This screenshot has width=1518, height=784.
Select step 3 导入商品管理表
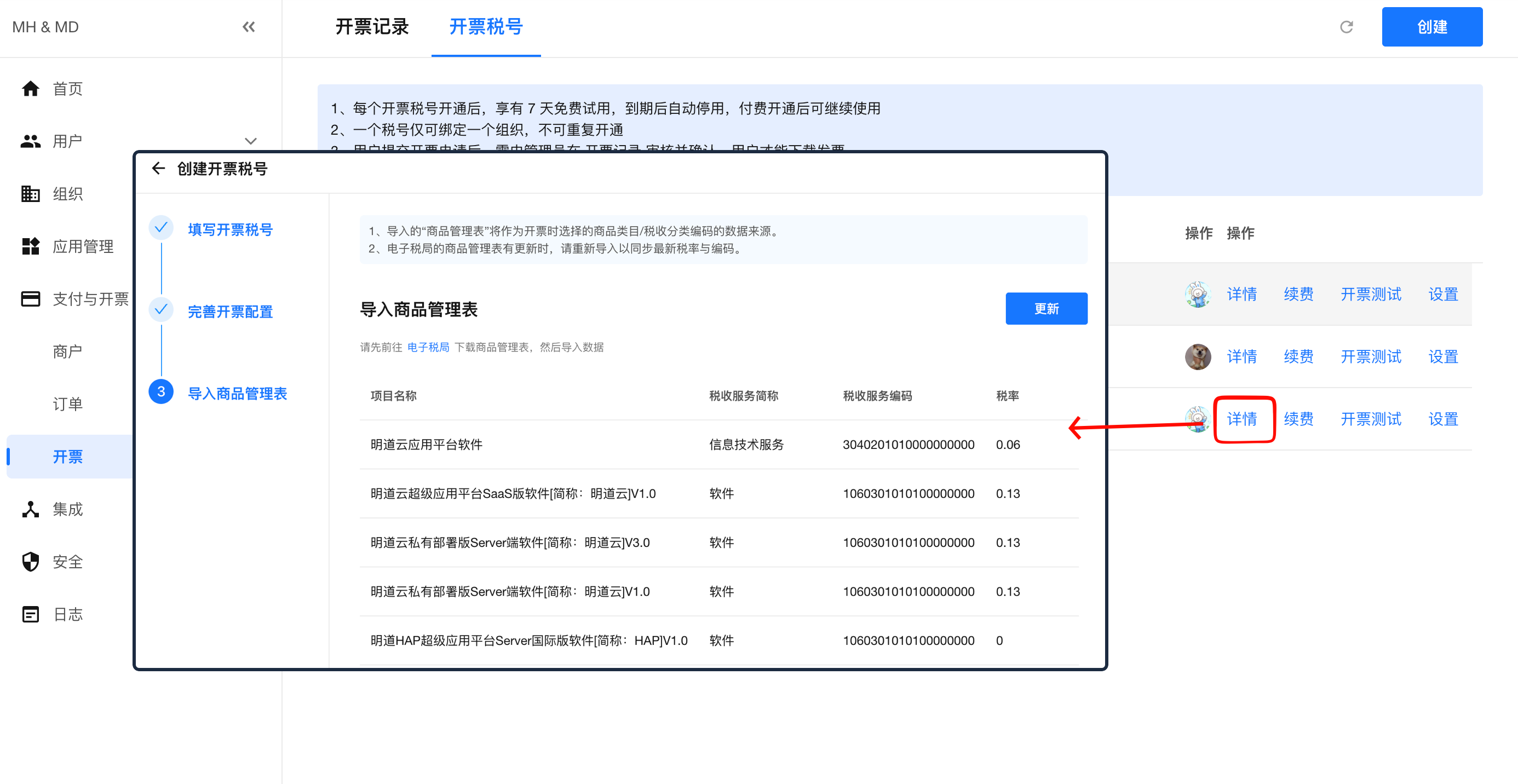pyautogui.click(x=237, y=394)
